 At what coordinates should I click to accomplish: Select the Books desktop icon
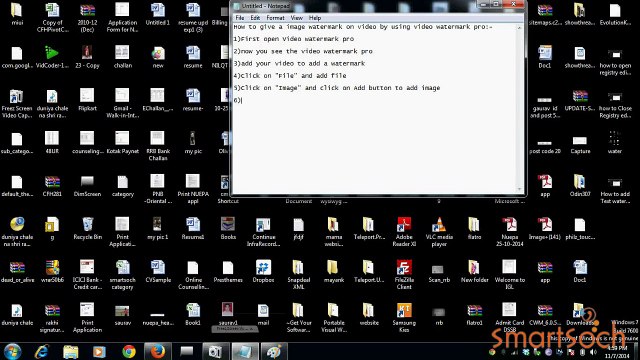[228, 229]
